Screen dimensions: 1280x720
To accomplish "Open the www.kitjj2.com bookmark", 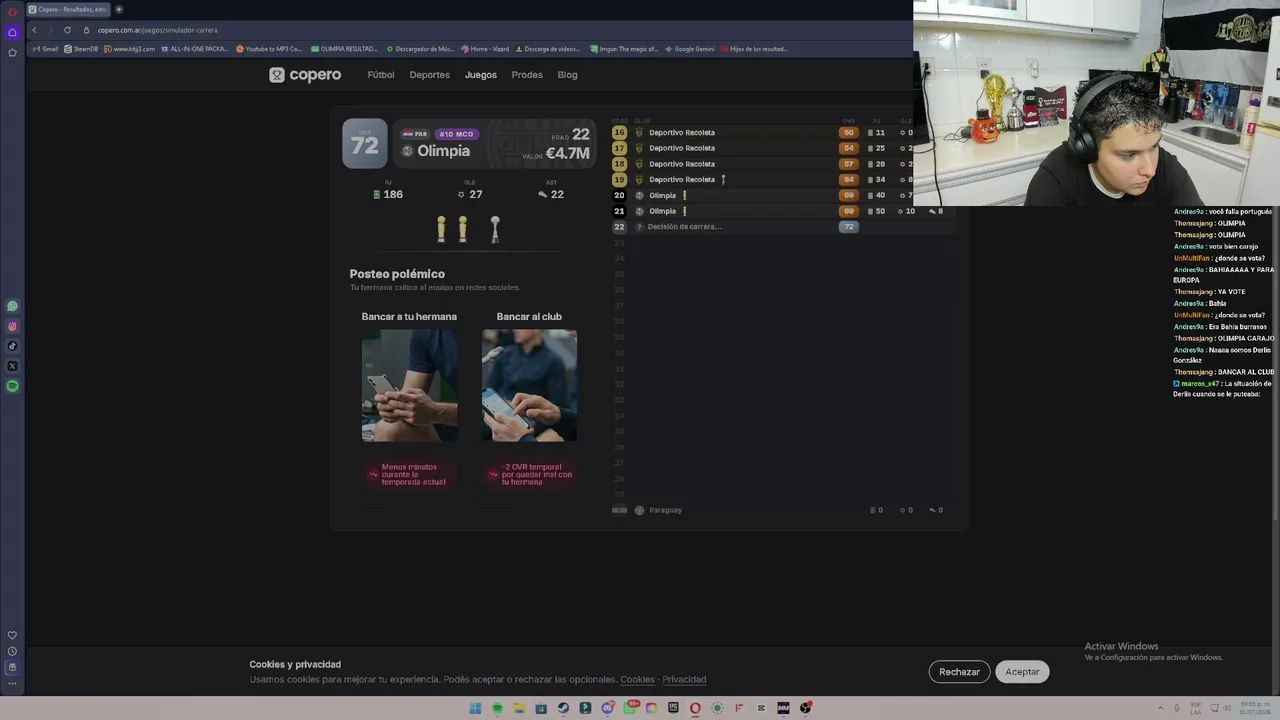I will coord(130,49).
